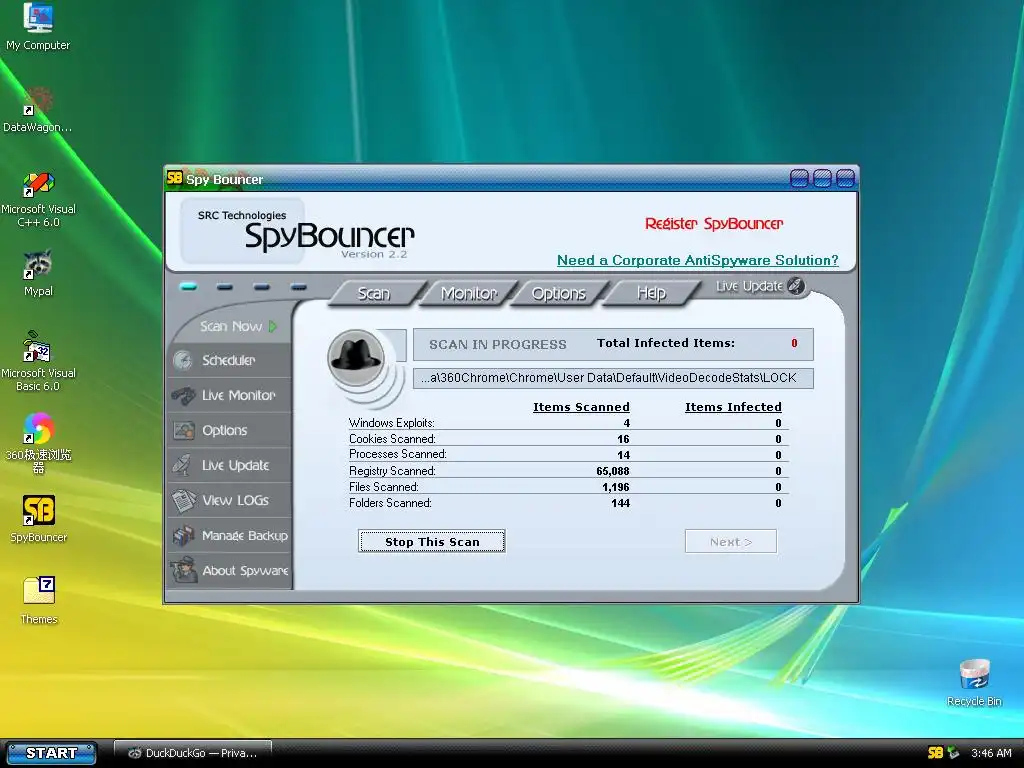
Task: Click the Live Update satellite icon at top
Action: click(x=795, y=285)
